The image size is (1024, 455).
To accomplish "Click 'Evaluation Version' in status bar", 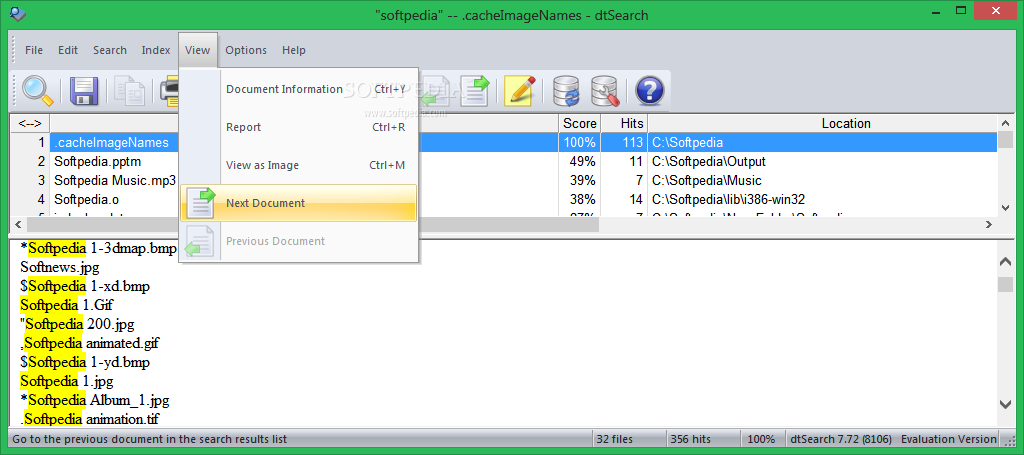I will 948,439.
